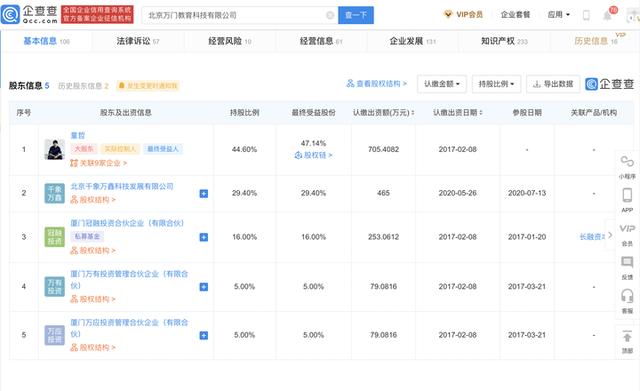Open 长融资 related product link
640x391 pixels.
[x=592, y=237]
